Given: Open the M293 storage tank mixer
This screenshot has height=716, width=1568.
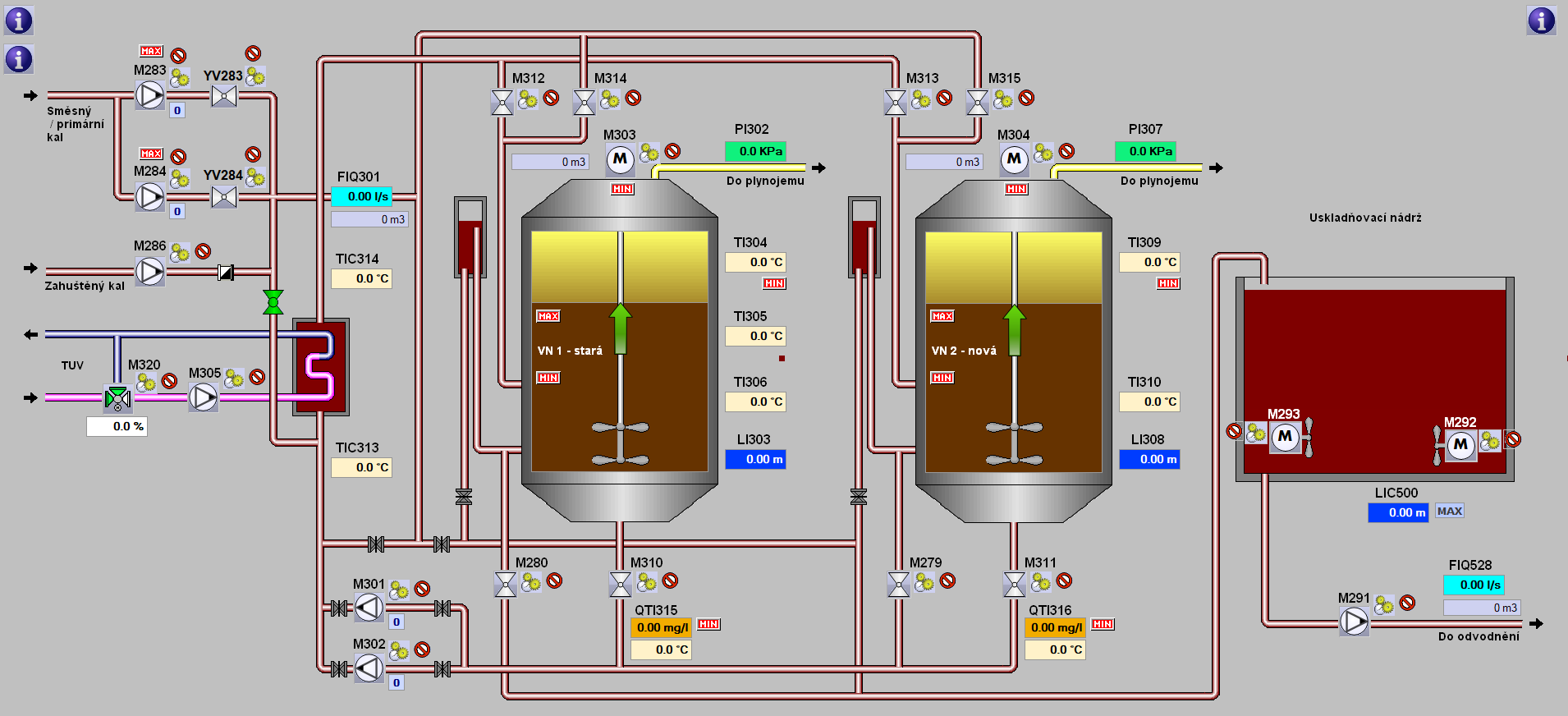Looking at the screenshot, I should pos(1286,437).
